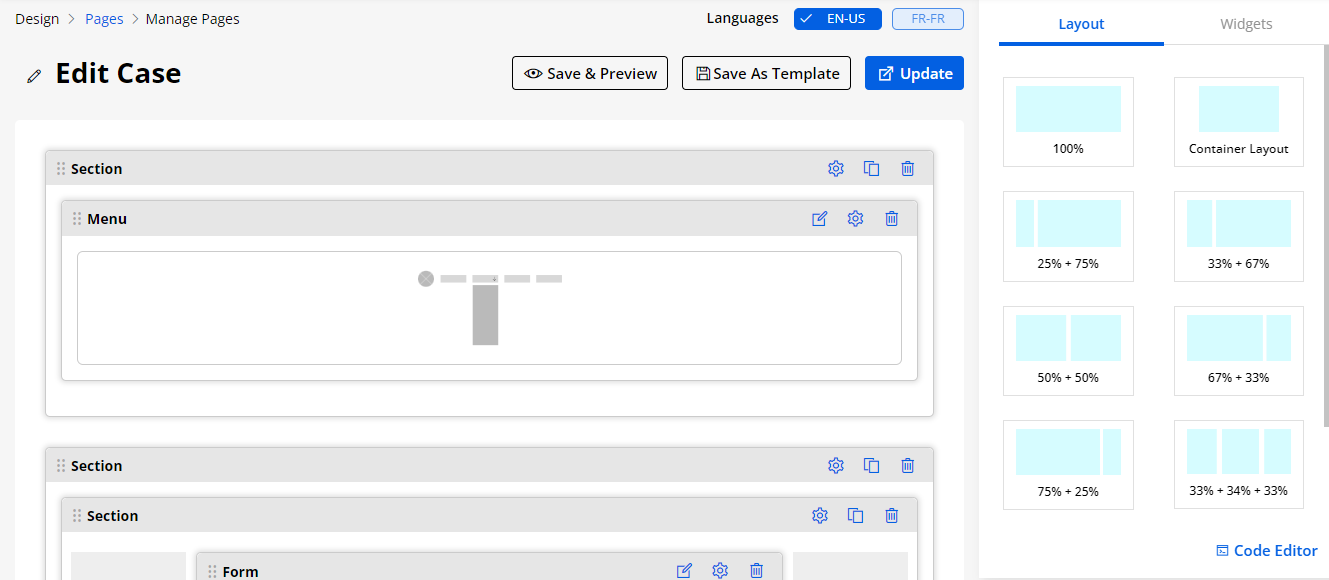Image resolution: width=1329 pixels, height=580 pixels.
Task: Delete the Form widget using trash icon
Action: coord(756,571)
